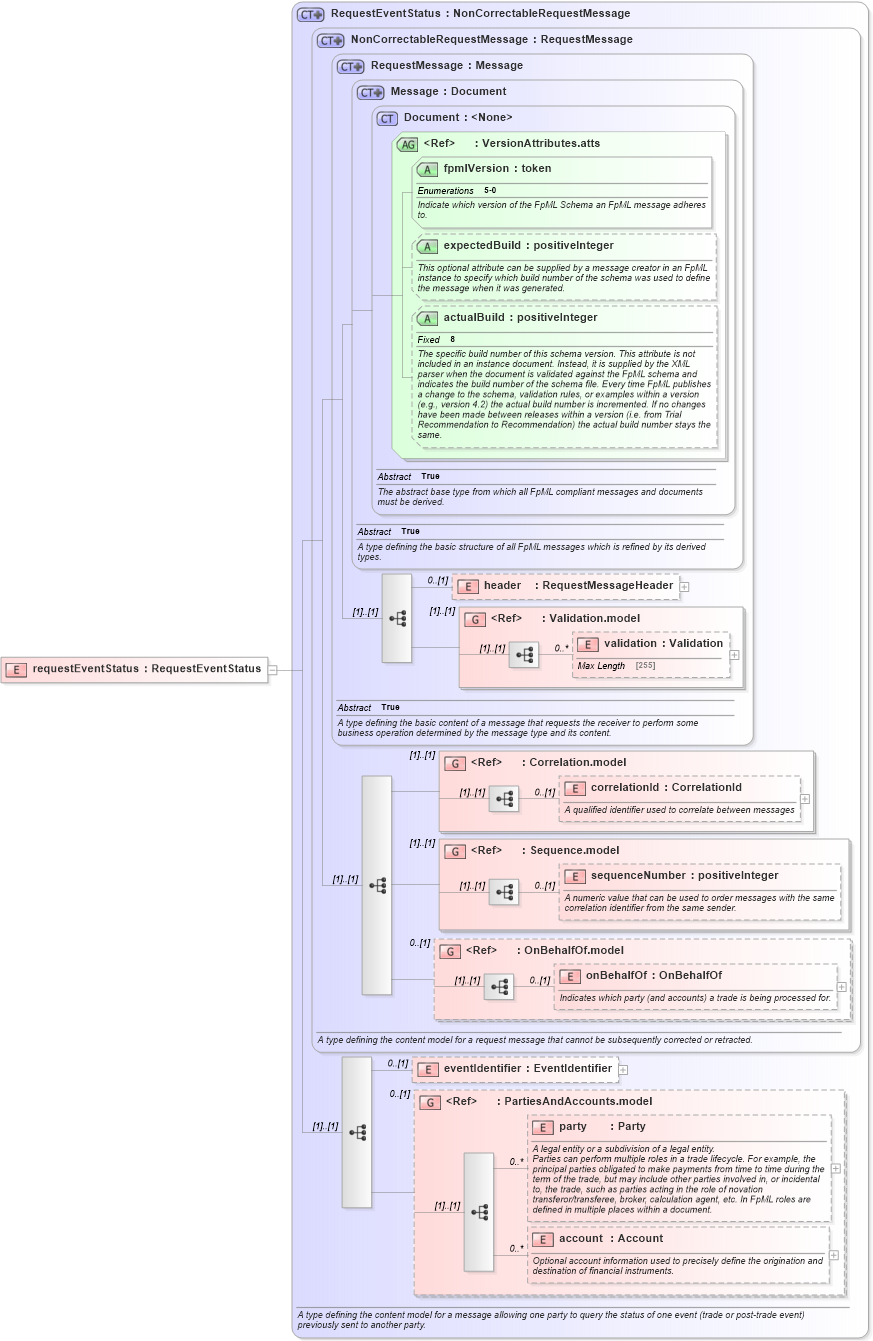Click the G icon for Sequence.model
873x1341 pixels.
click(454, 851)
